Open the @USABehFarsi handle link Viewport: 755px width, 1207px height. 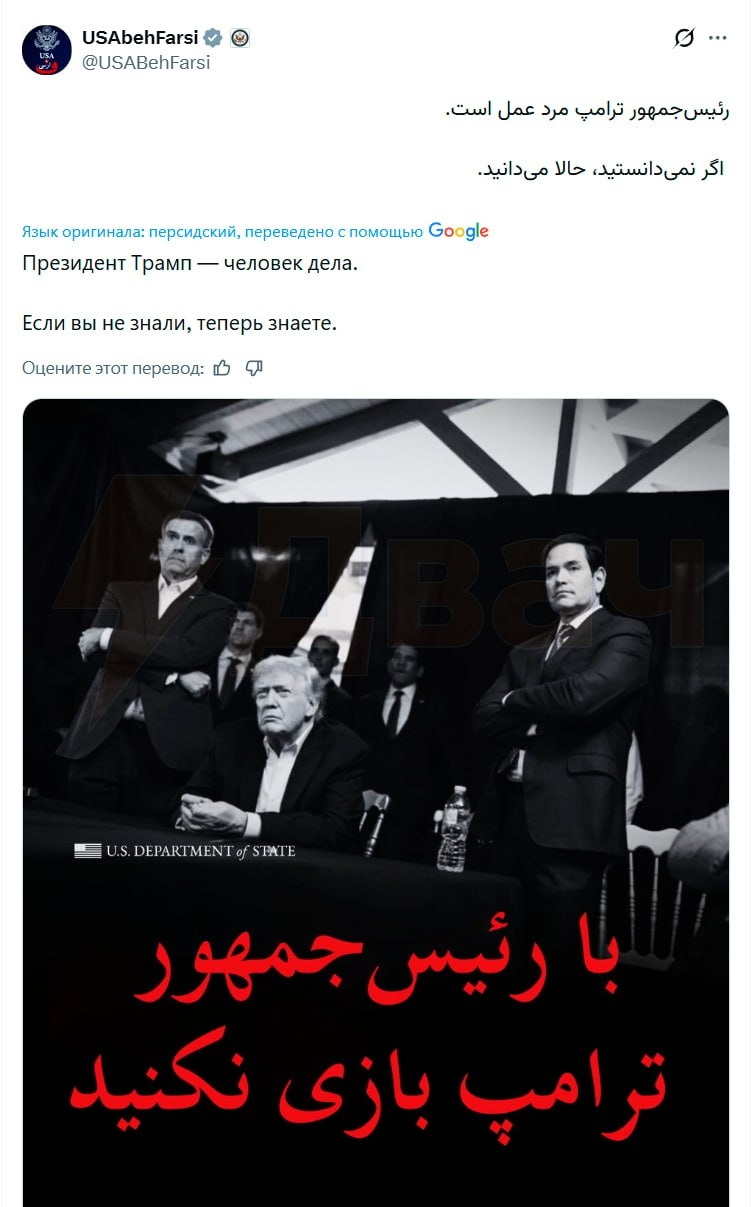click(x=146, y=62)
